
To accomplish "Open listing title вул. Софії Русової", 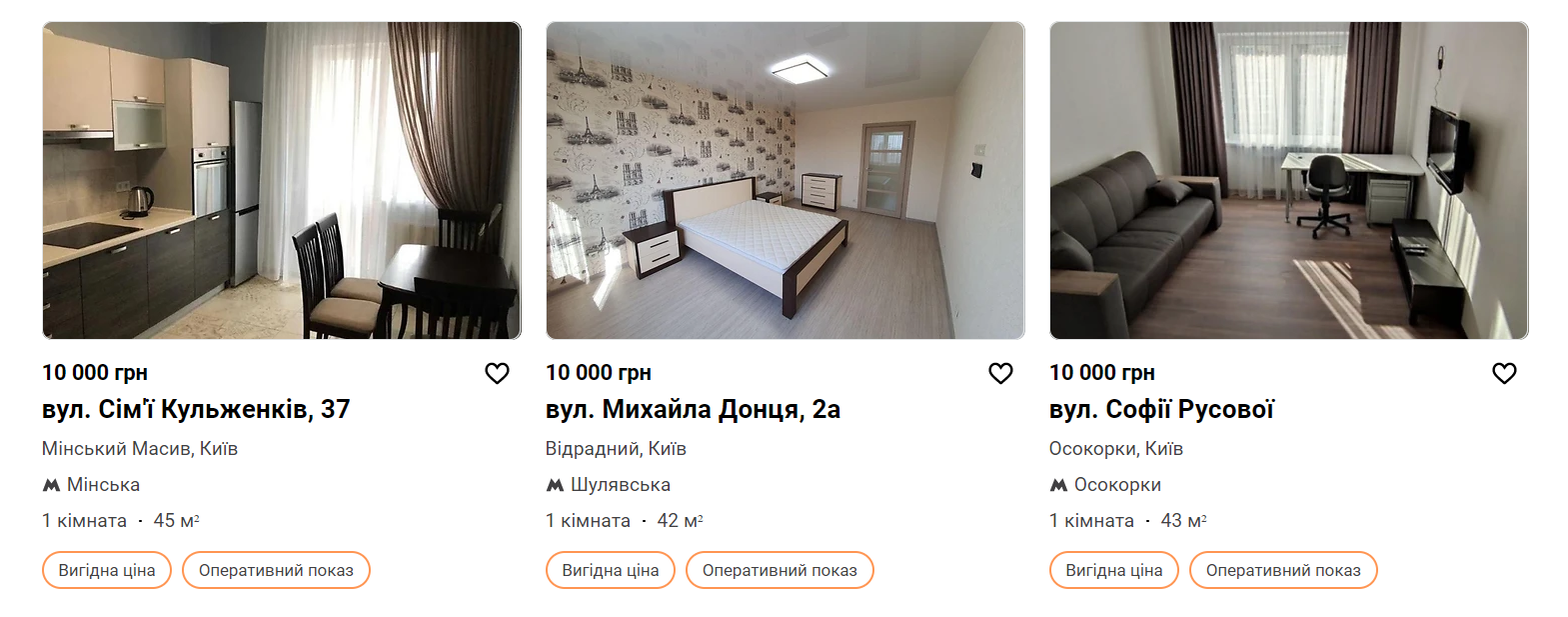I will tap(1161, 409).
